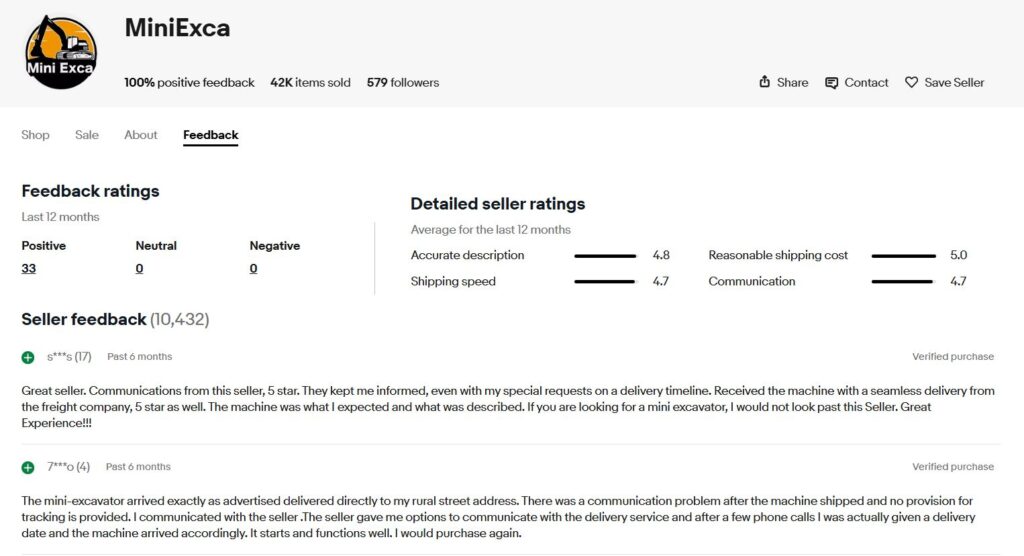Click the Reasonable shipping cost rating bar
1024x556 pixels.
pos(903,256)
